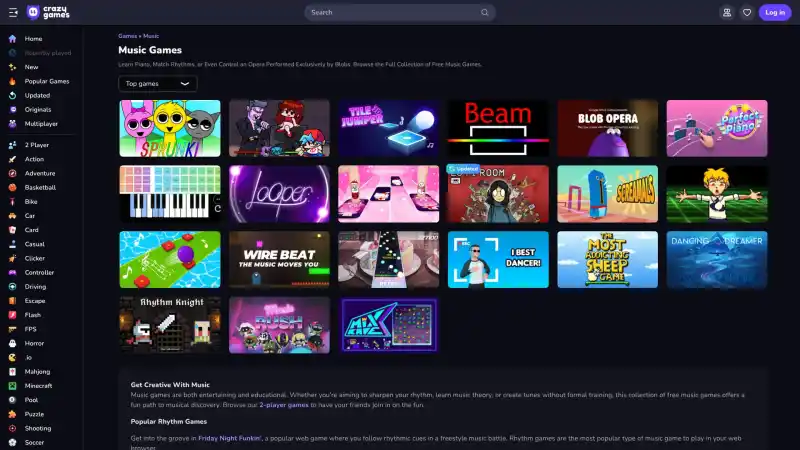Open the Dancing Dreamer game thumbnail
This screenshot has width=800, height=450.
[717, 259]
